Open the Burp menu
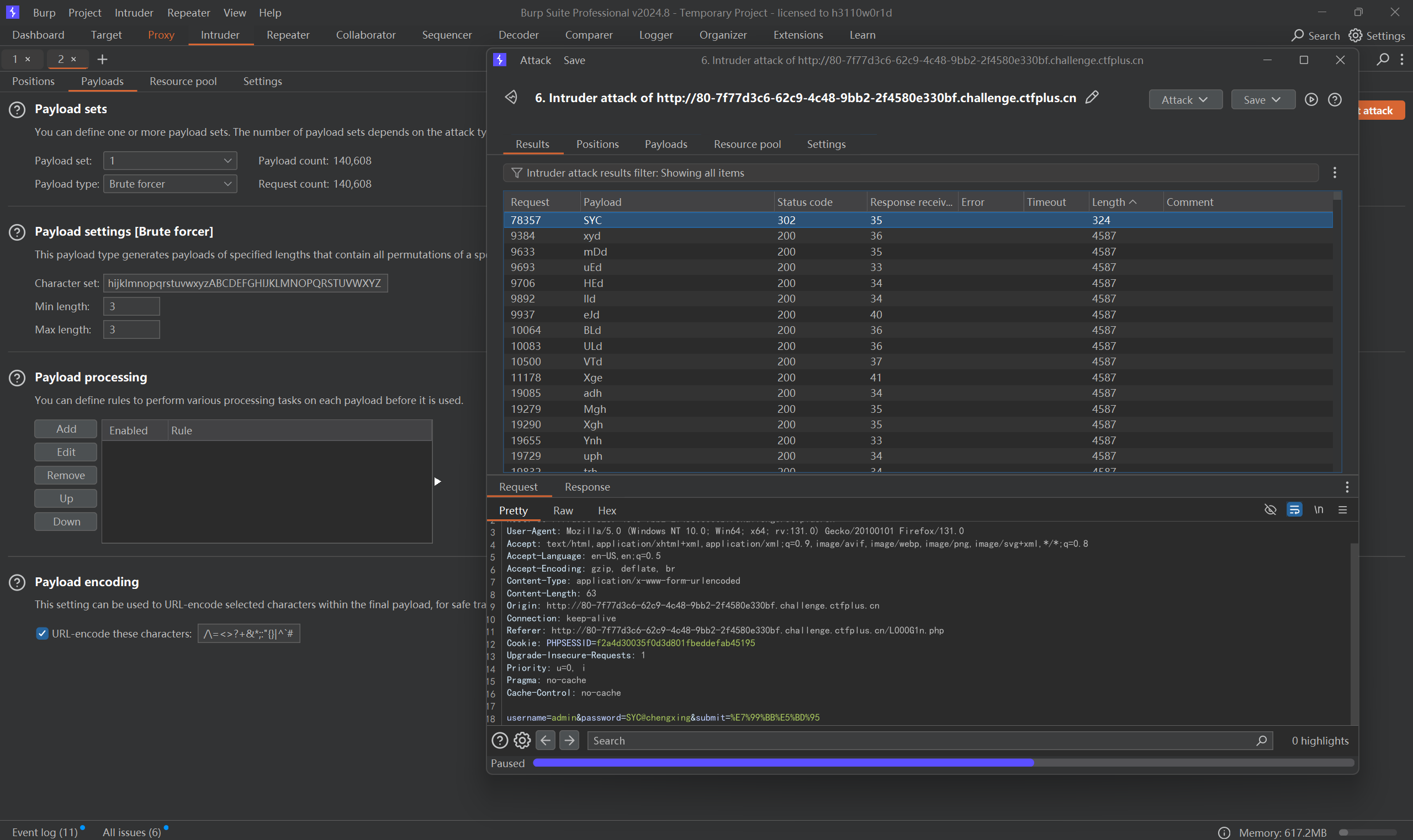 click(44, 13)
